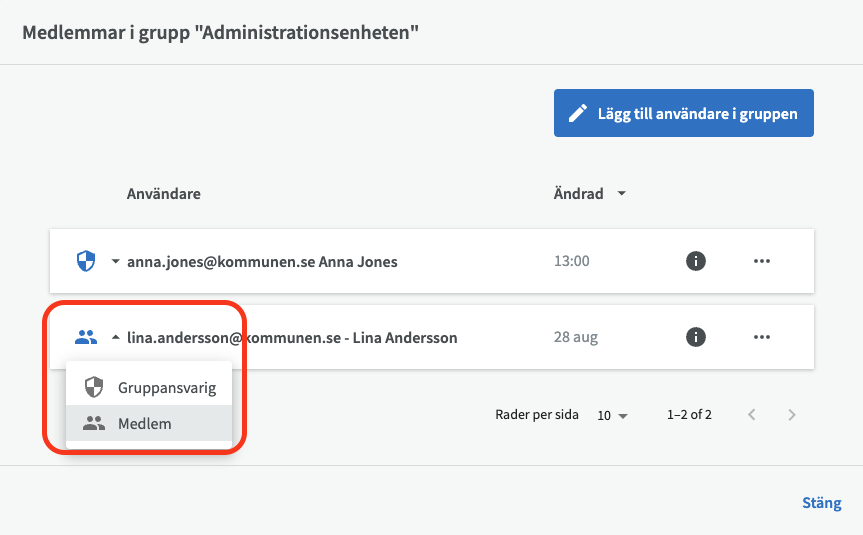This screenshot has height=535, width=863.
Task: Toggle the sort arrow next to Ändrad
Action: coord(621,194)
